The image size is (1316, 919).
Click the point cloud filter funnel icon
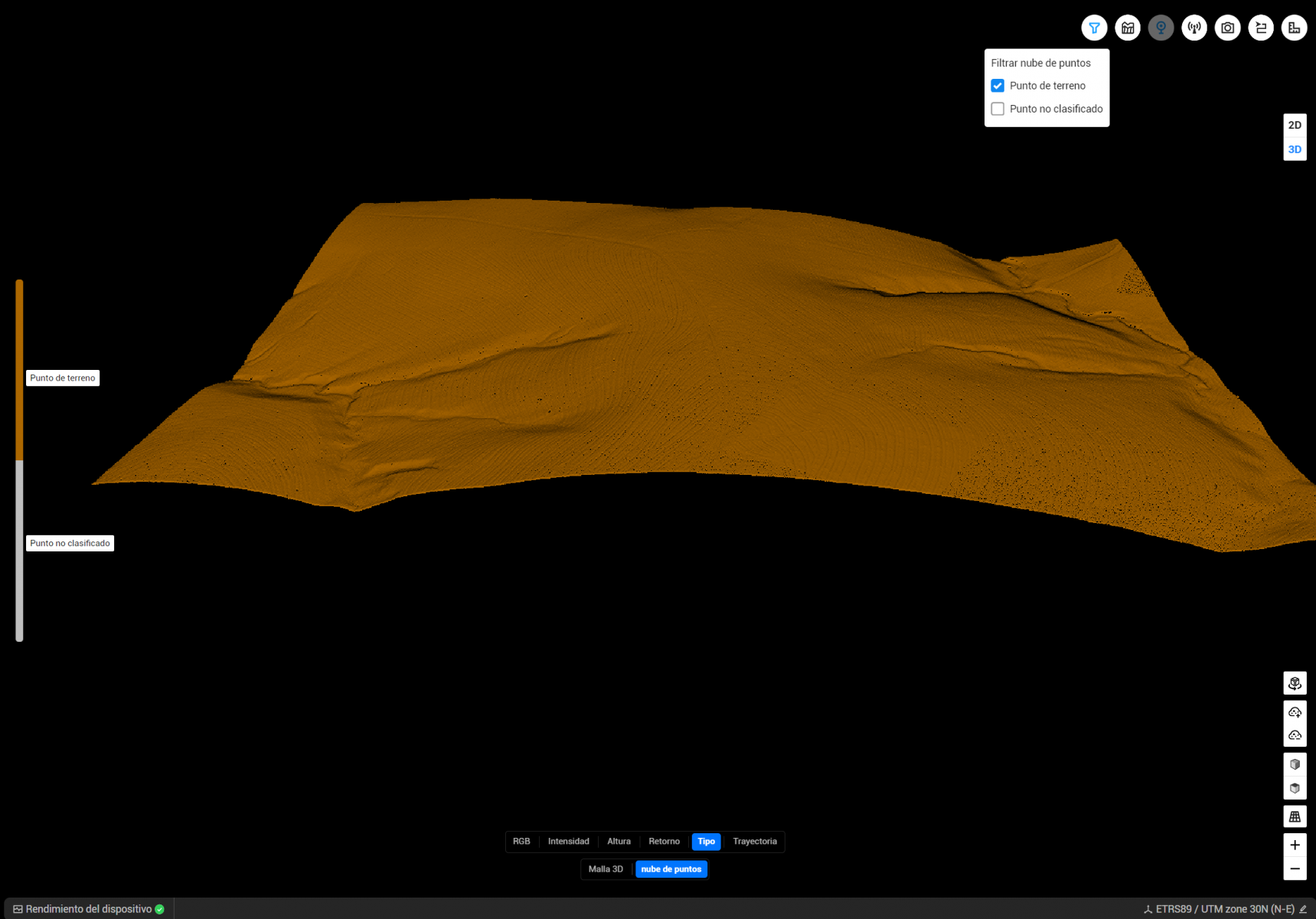pyautogui.click(x=1094, y=28)
